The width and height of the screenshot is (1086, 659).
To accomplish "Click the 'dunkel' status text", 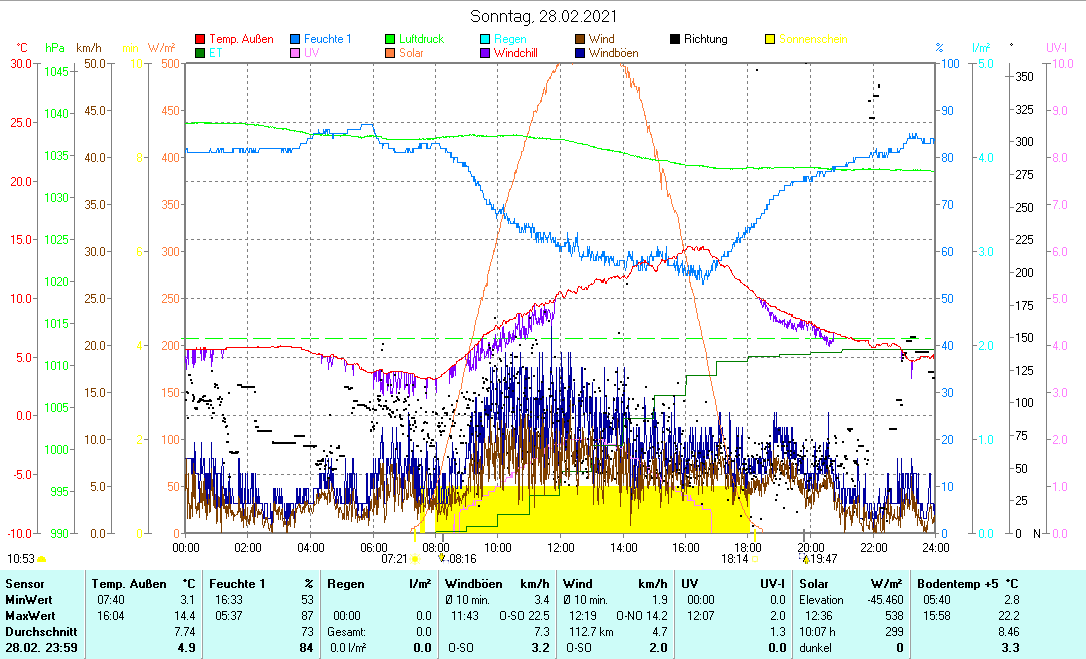I will click(815, 648).
